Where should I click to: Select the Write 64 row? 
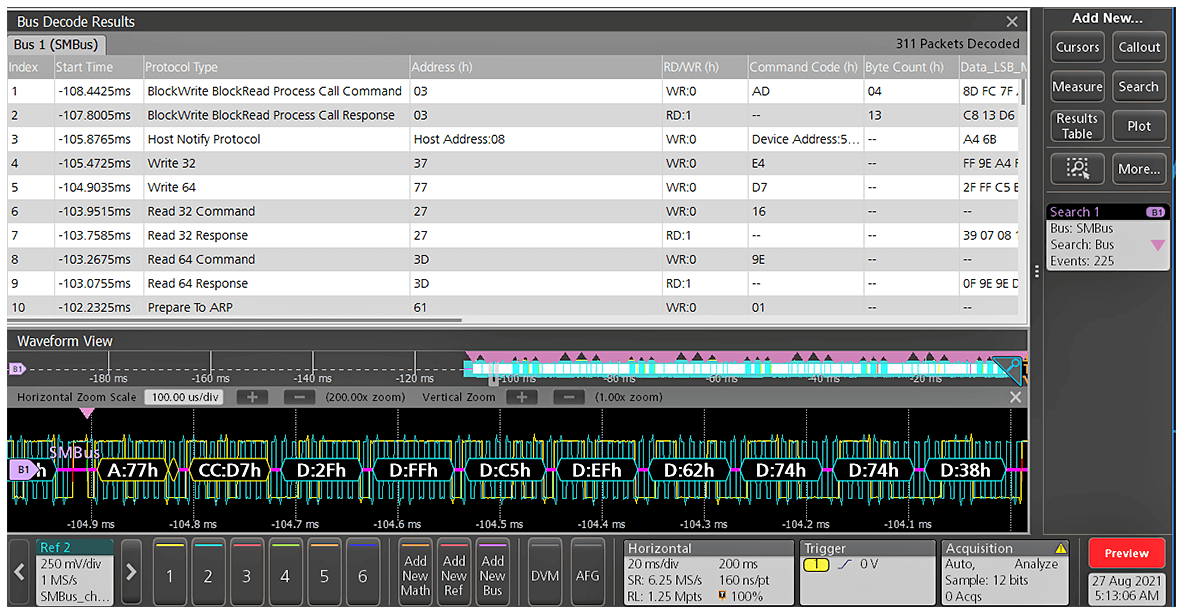coord(513,188)
